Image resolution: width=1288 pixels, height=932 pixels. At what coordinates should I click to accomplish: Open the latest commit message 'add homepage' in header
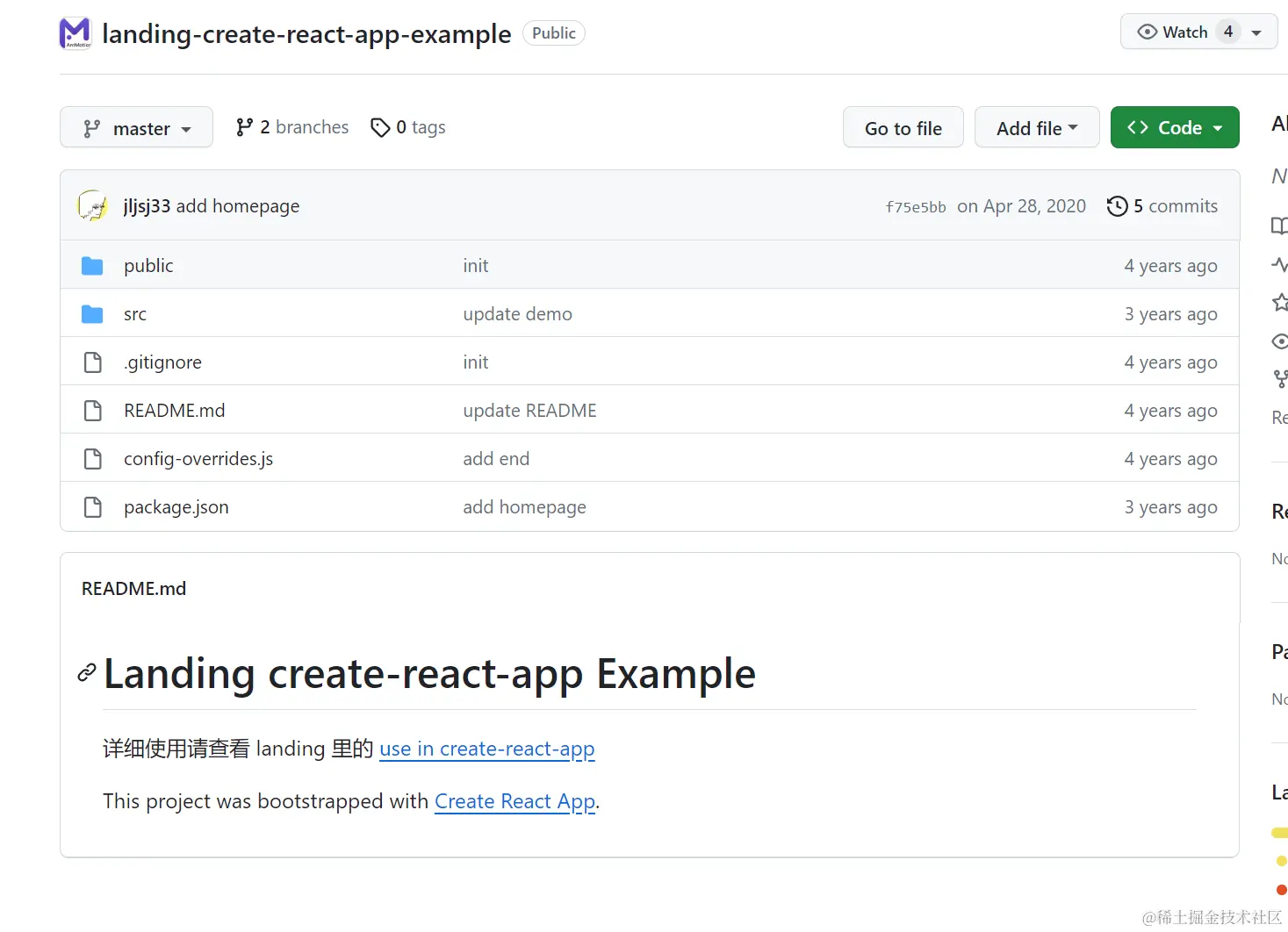[x=238, y=206]
